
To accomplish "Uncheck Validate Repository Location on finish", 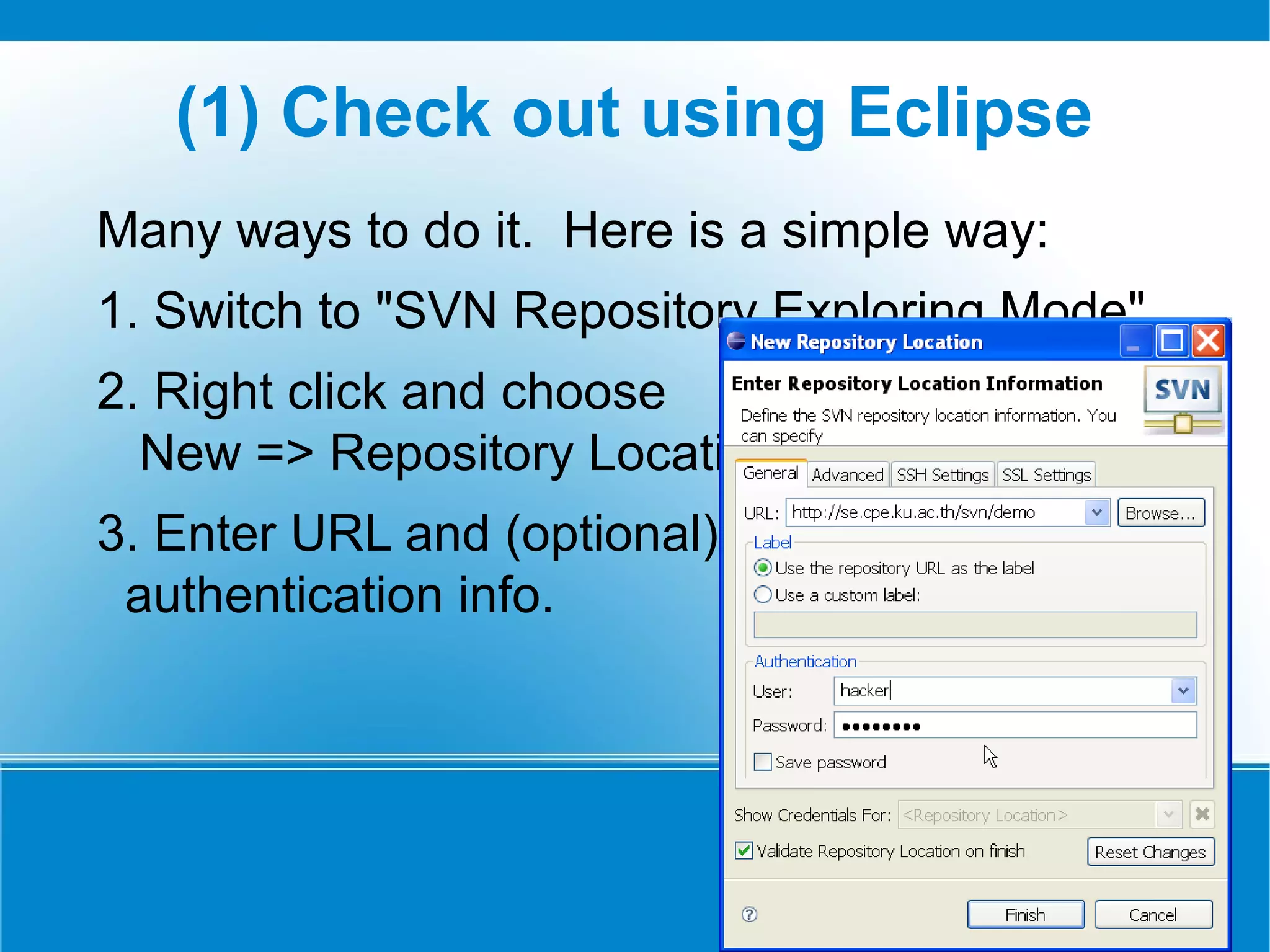I will (744, 851).
